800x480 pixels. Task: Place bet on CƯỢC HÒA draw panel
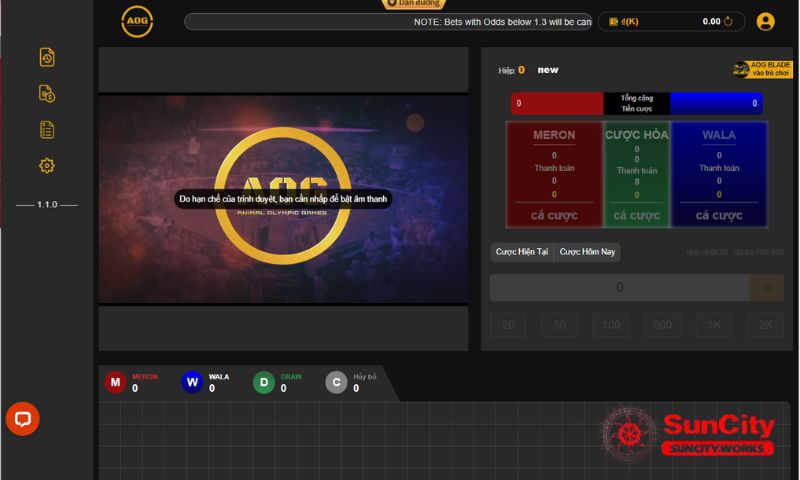coord(636,215)
